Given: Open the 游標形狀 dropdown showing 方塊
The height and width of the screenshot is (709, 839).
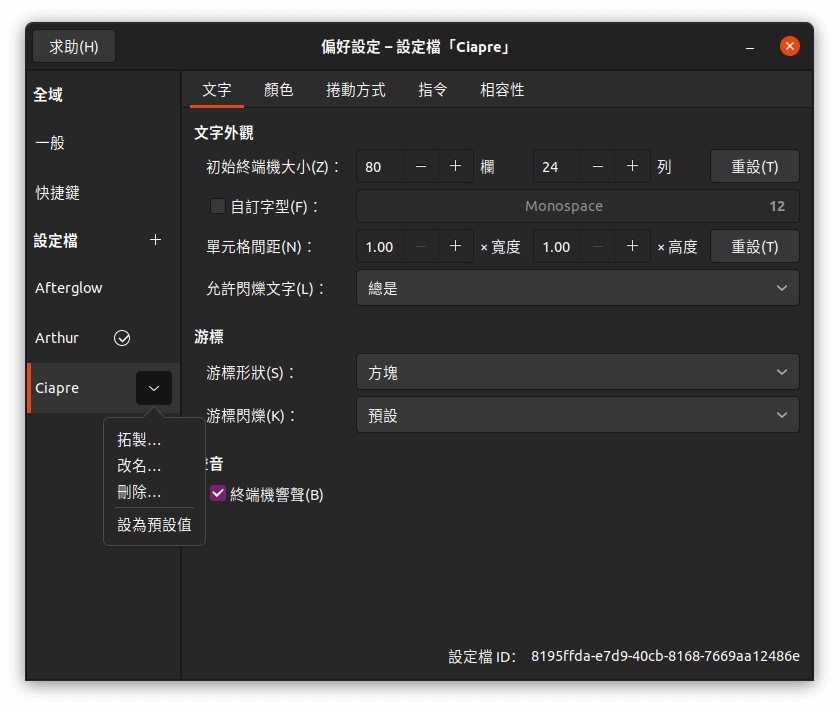Looking at the screenshot, I should coord(578,372).
